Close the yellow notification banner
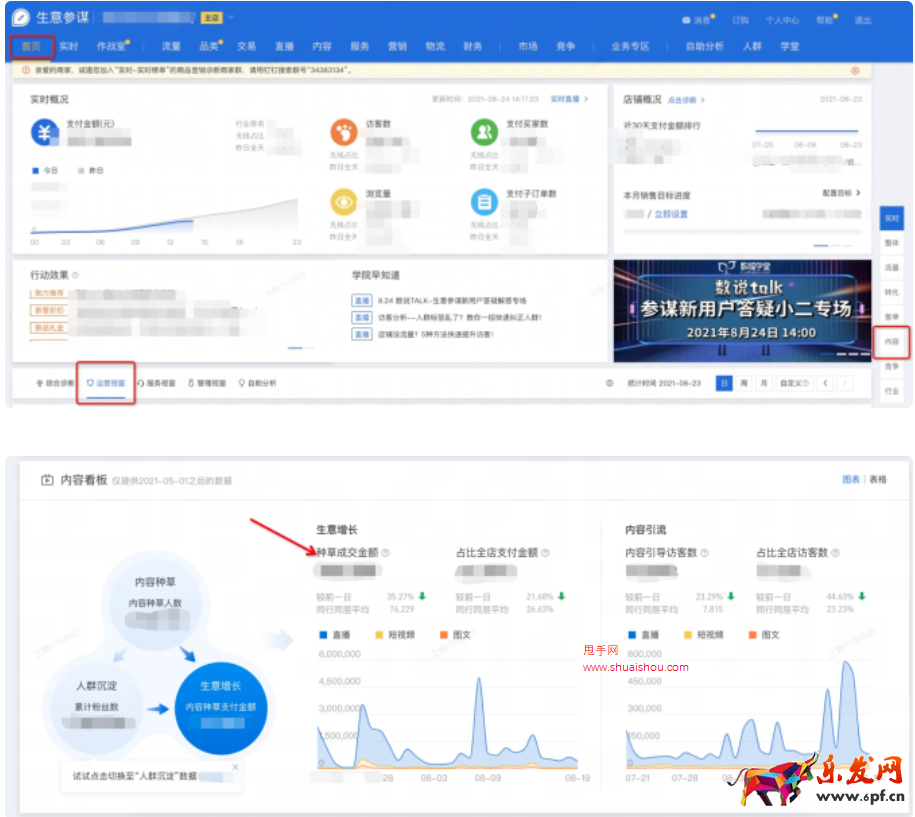 [855, 71]
